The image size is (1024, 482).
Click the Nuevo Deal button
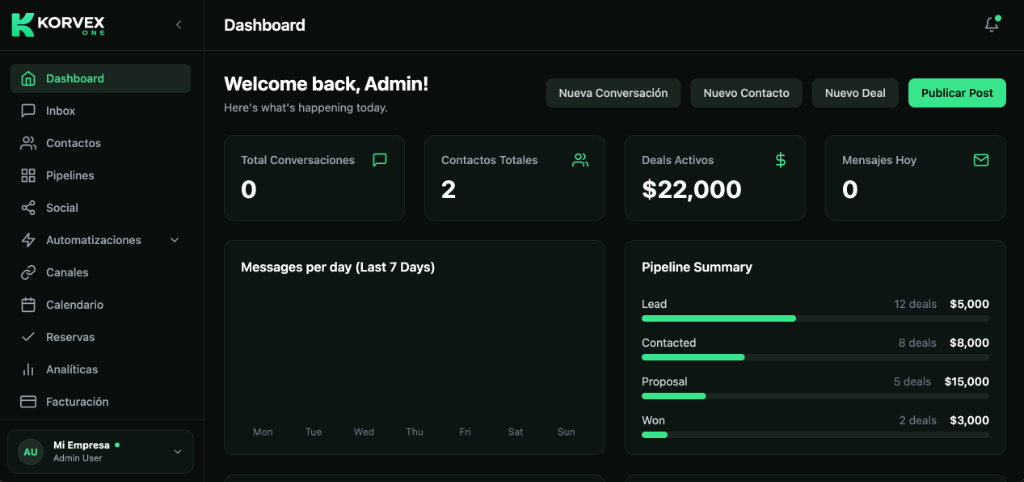tap(856, 93)
